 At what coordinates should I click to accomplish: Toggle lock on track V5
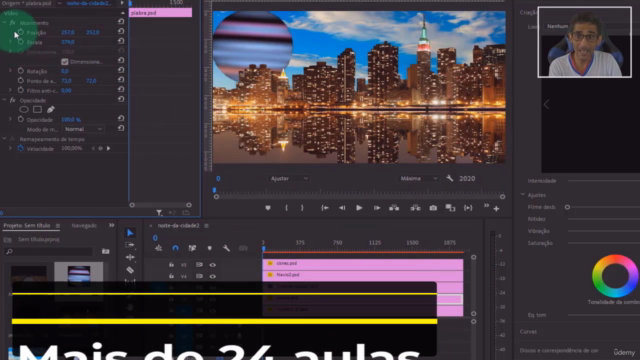click(x=171, y=265)
